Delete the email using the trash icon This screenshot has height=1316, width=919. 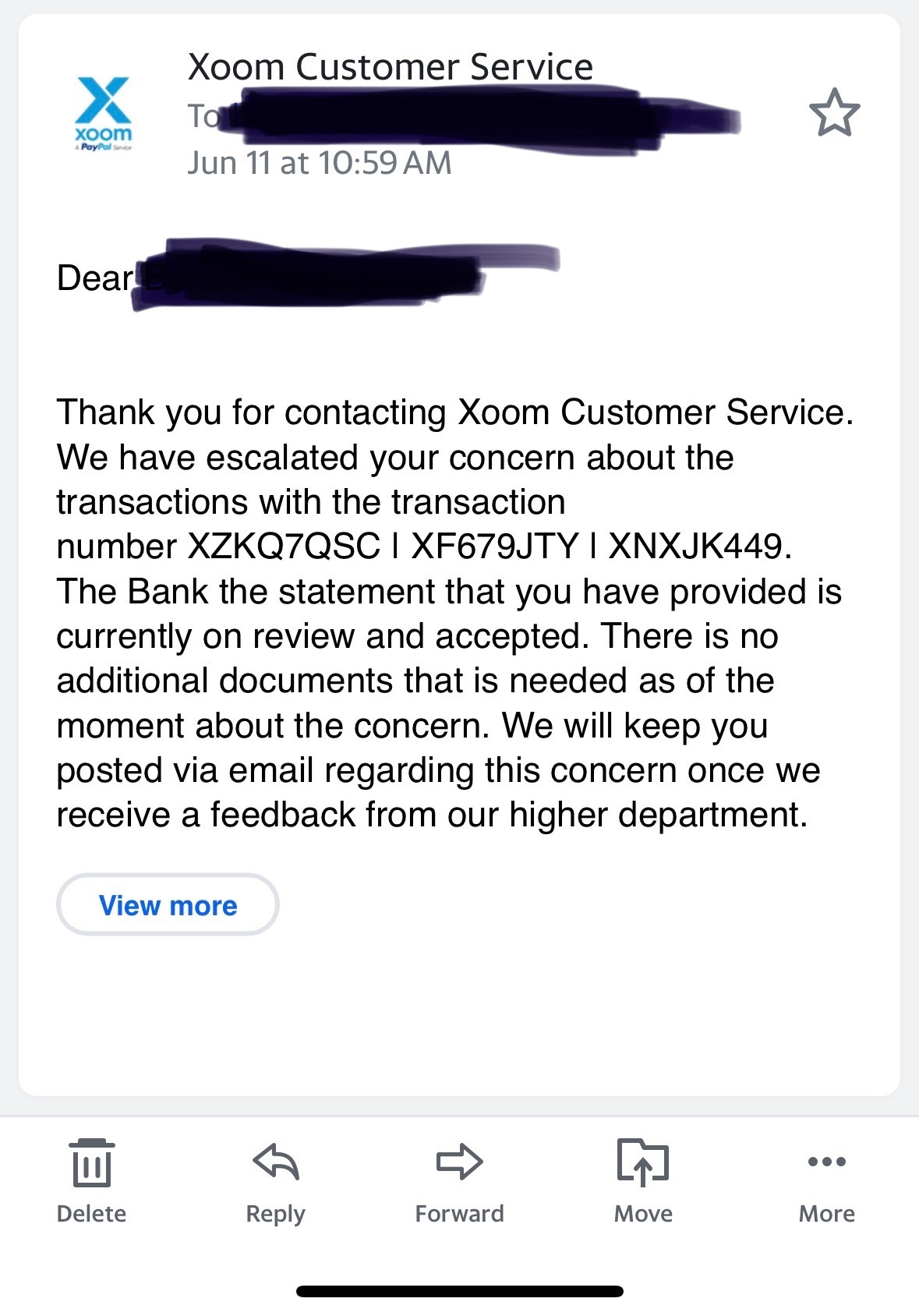pyautogui.click(x=91, y=1163)
